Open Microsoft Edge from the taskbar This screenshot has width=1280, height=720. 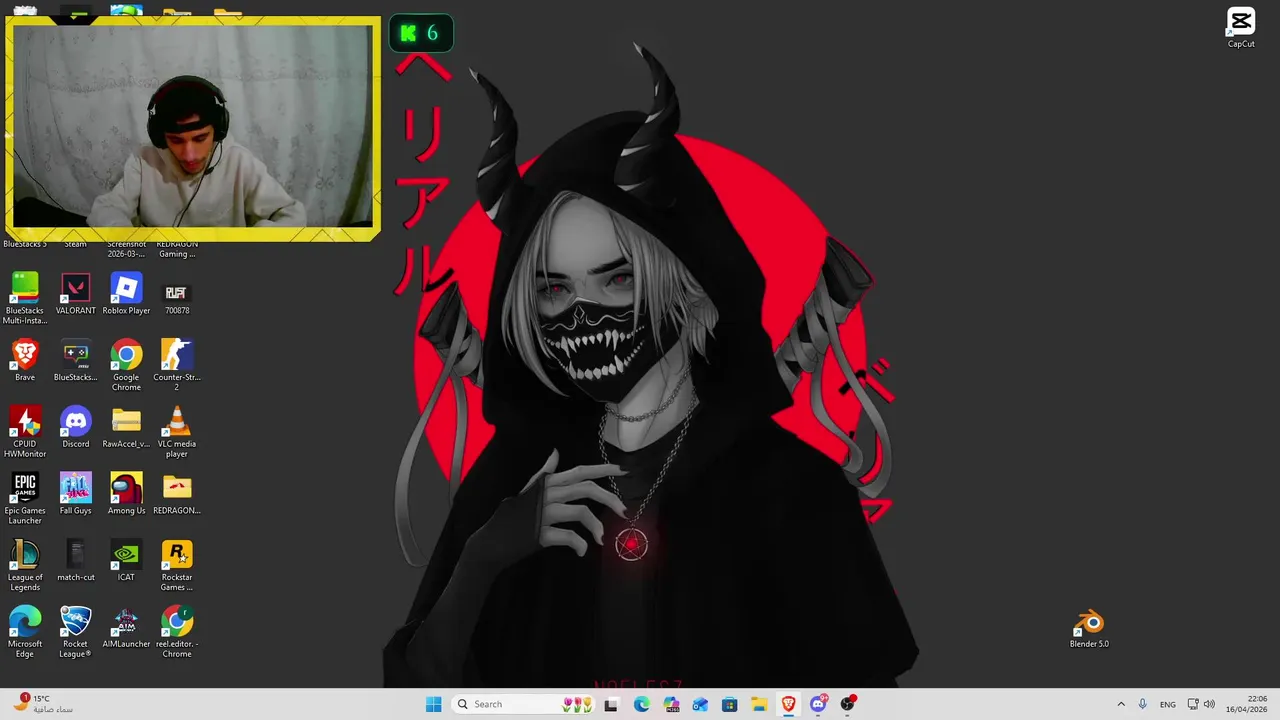tap(641, 704)
